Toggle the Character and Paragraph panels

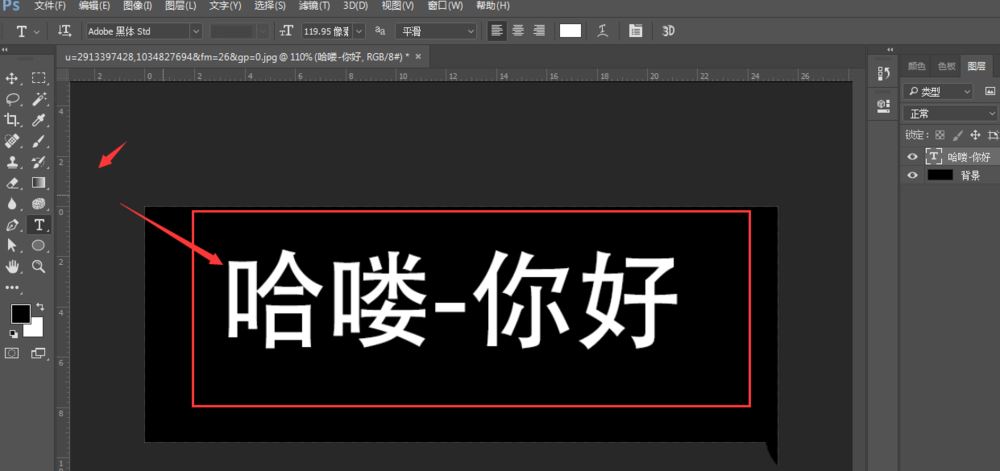coord(635,31)
